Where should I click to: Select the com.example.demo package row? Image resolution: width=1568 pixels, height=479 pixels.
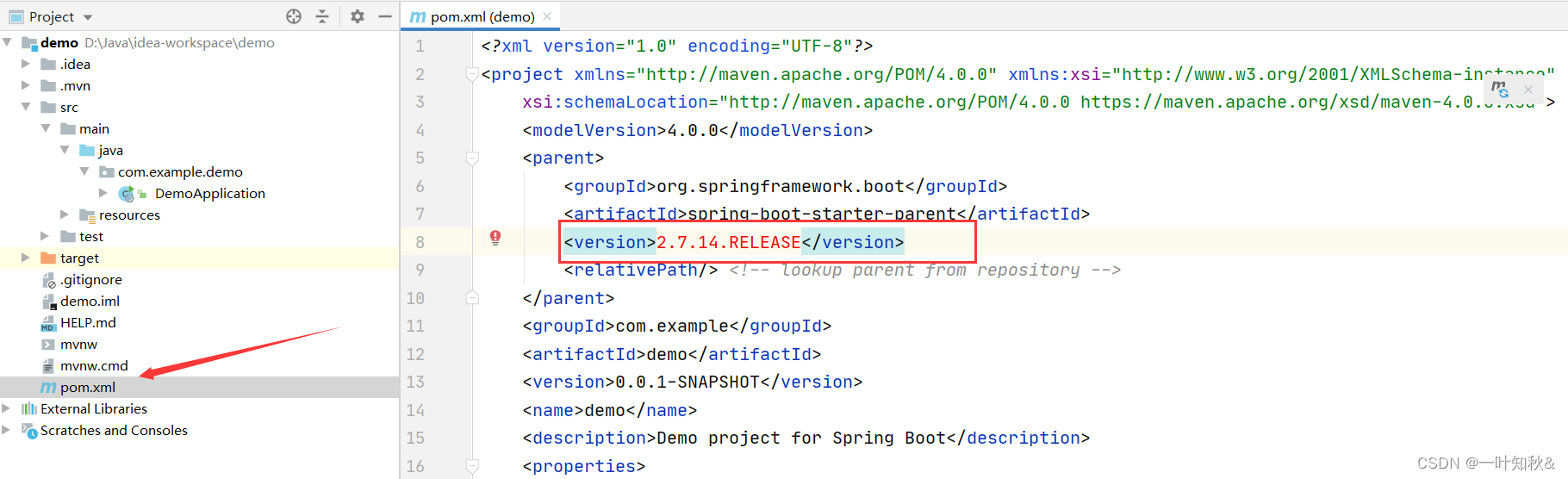(199, 171)
